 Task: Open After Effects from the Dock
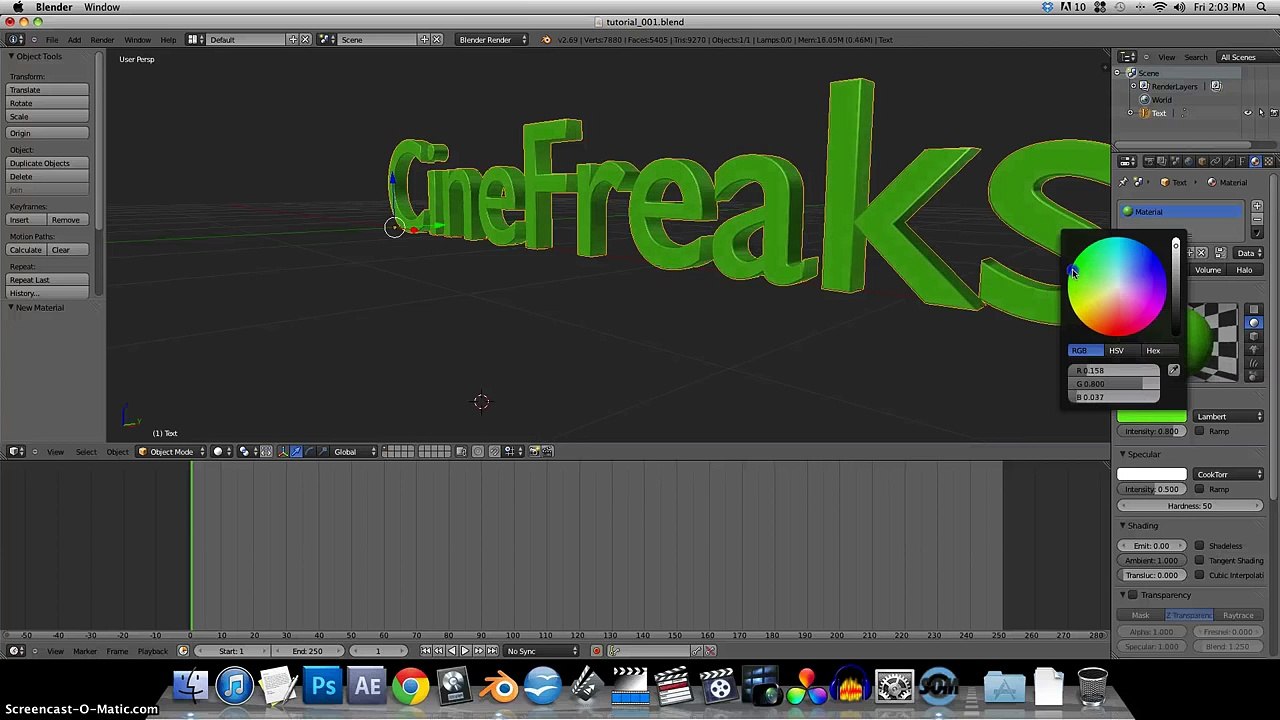367,687
